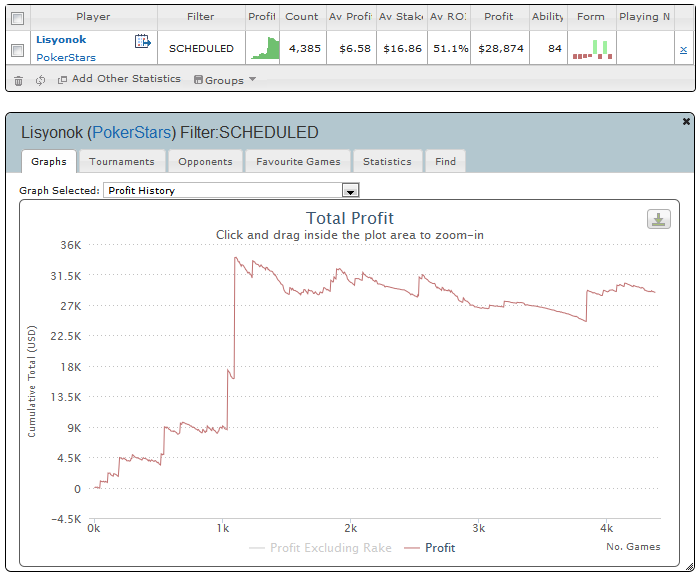This screenshot has width=699, height=578.
Task: Remove the Lisyonok row with x
Action: tap(683, 50)
